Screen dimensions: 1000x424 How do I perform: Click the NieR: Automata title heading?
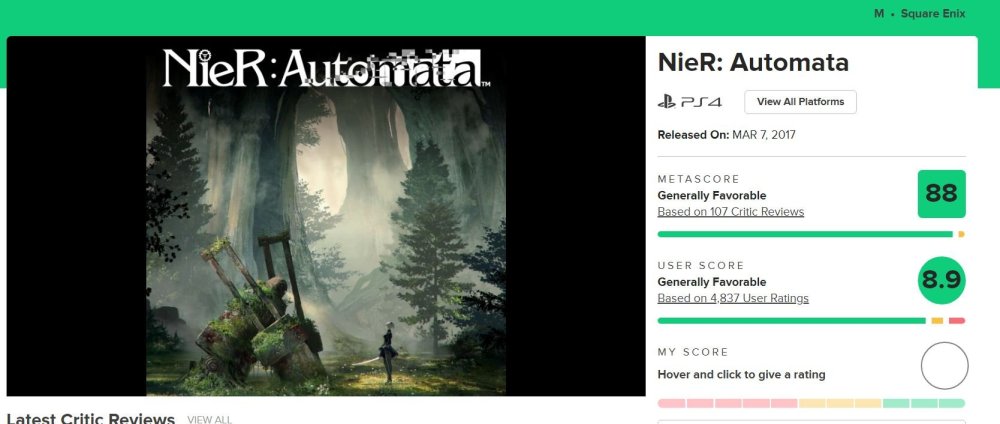click(752, 62)
